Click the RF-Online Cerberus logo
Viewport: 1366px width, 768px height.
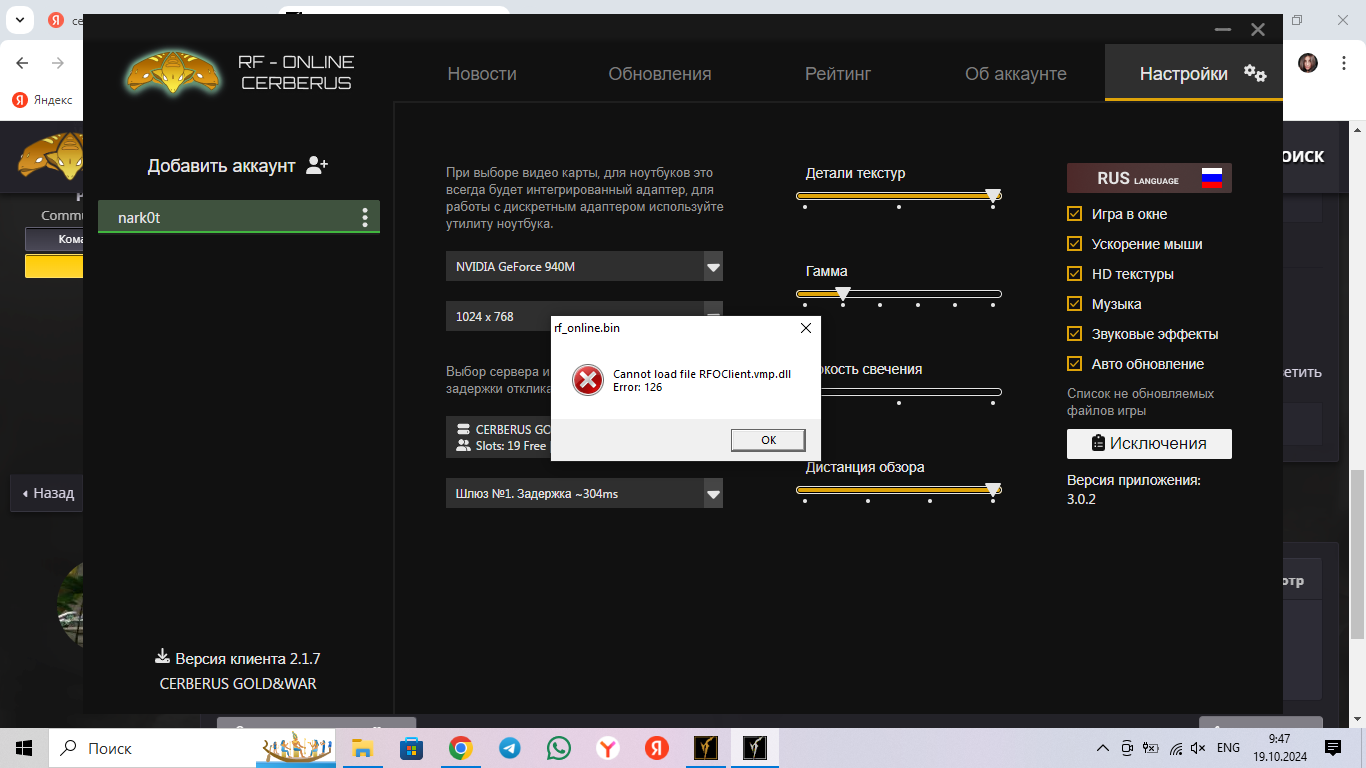click(x=171, y=73)
